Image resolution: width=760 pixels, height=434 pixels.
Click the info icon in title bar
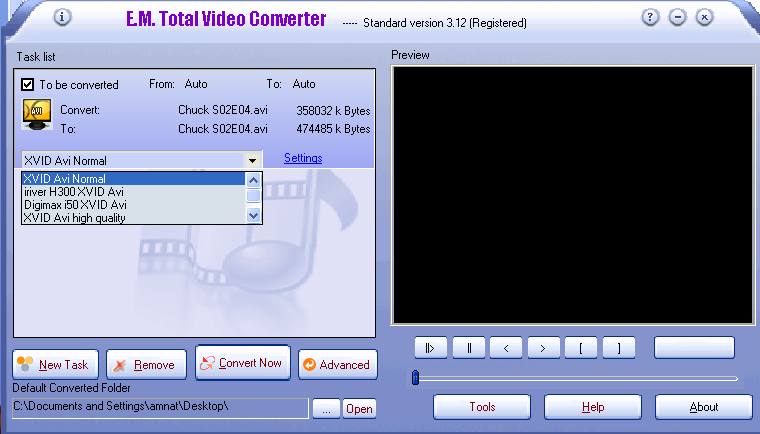[x=62, y=17]
